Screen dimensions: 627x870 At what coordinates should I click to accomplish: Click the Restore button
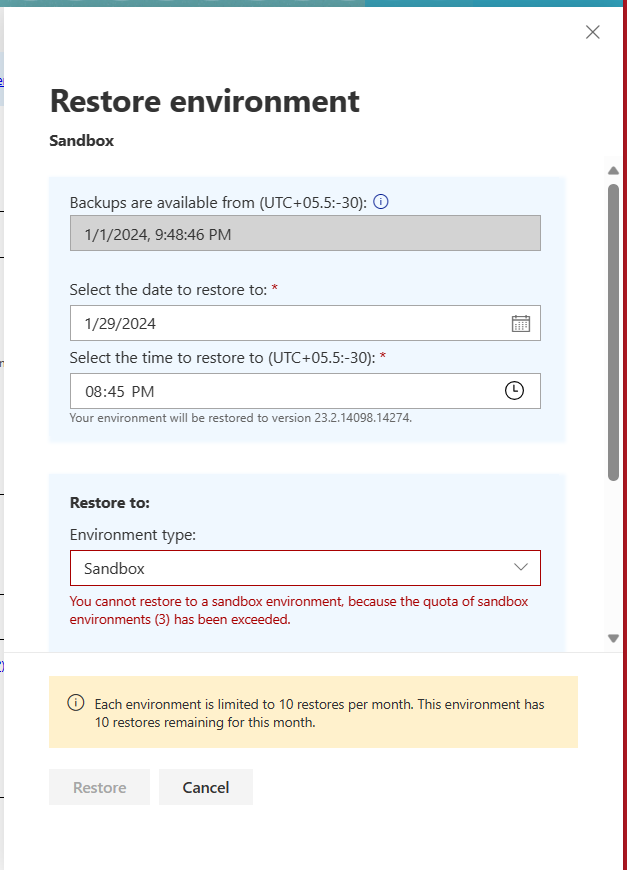pyautogui.click(x=99, y=787)
